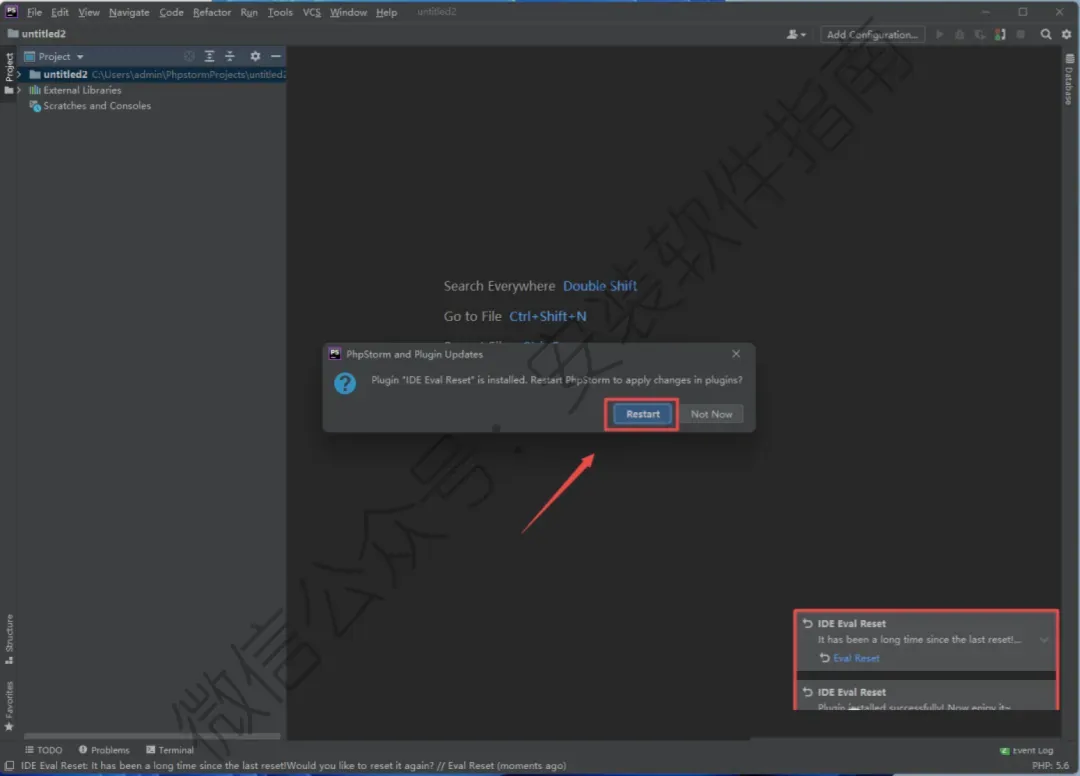
Task: Hide the Project panel with minus icon
Action: [x=276, y=56]
